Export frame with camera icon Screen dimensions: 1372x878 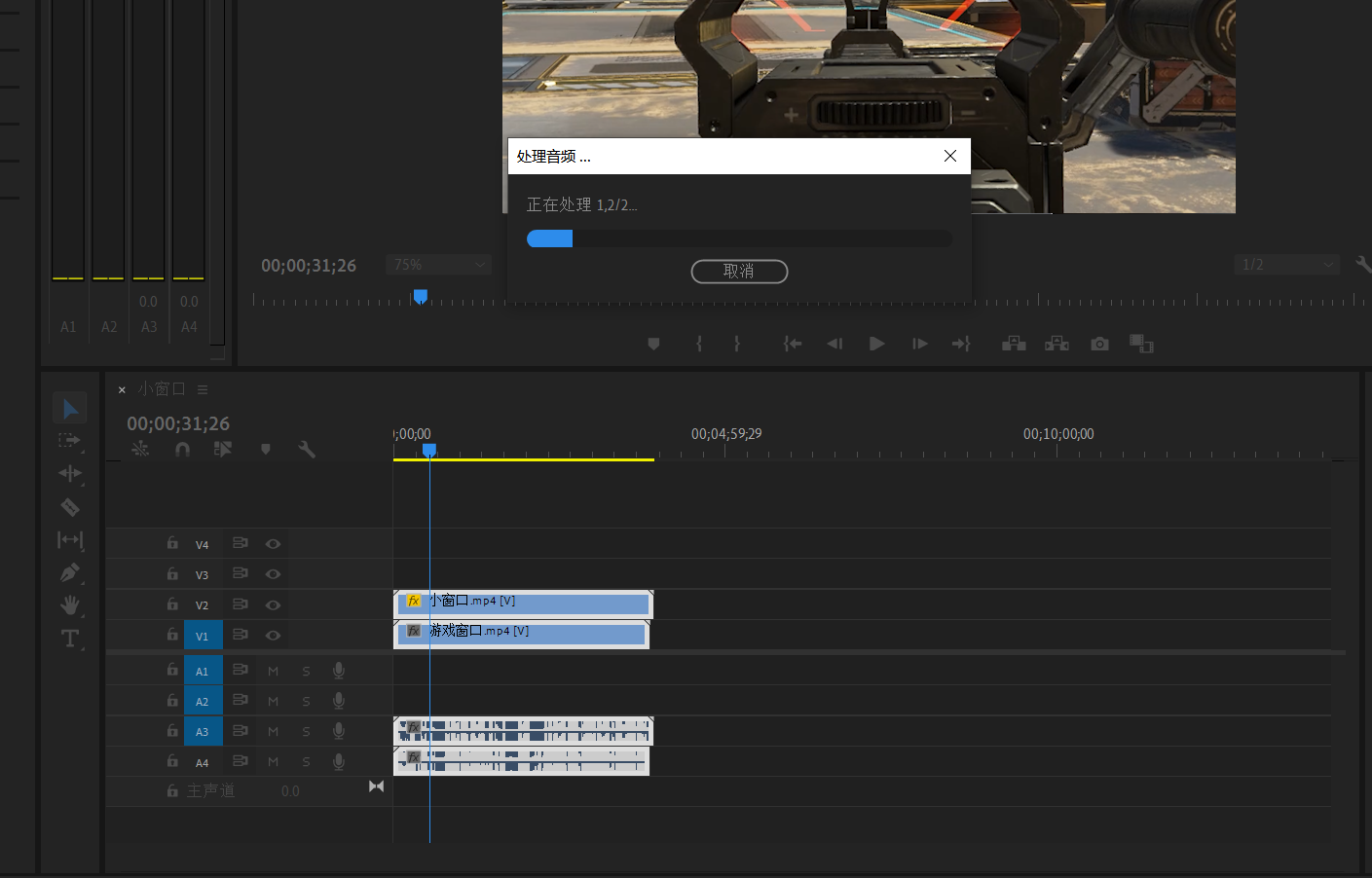[1099, 344]
